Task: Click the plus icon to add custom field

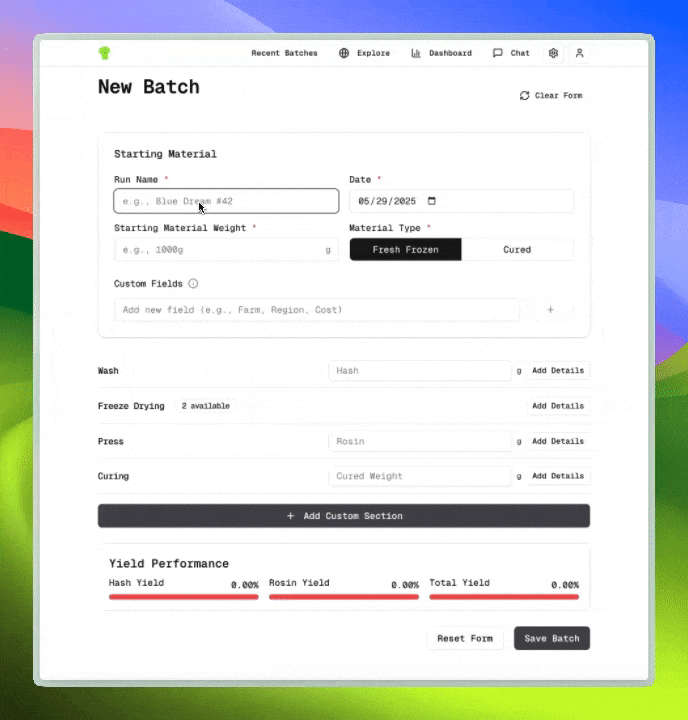Action: pyautogui.click(x=550, y=310)
